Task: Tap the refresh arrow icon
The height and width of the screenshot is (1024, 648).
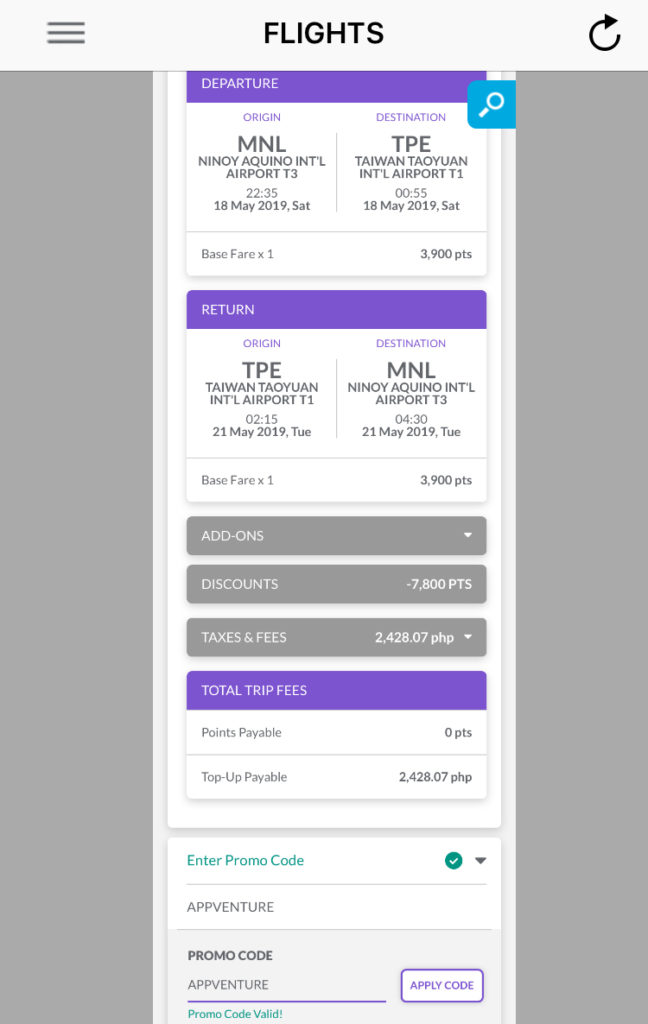Action: point(604,33)
